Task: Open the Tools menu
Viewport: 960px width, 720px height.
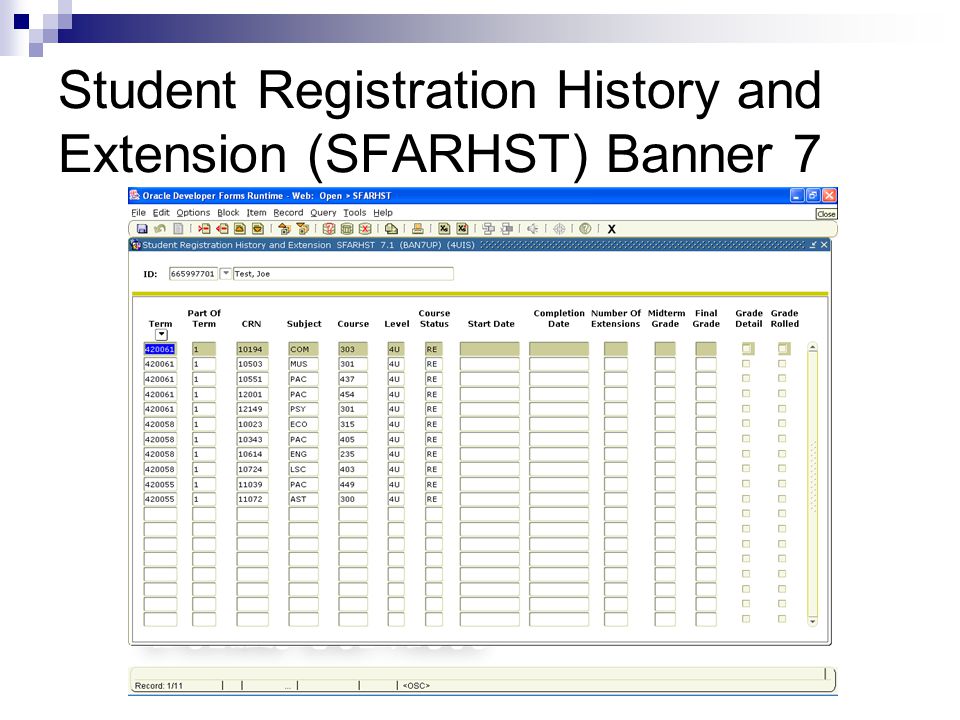Action: (354, 212)
